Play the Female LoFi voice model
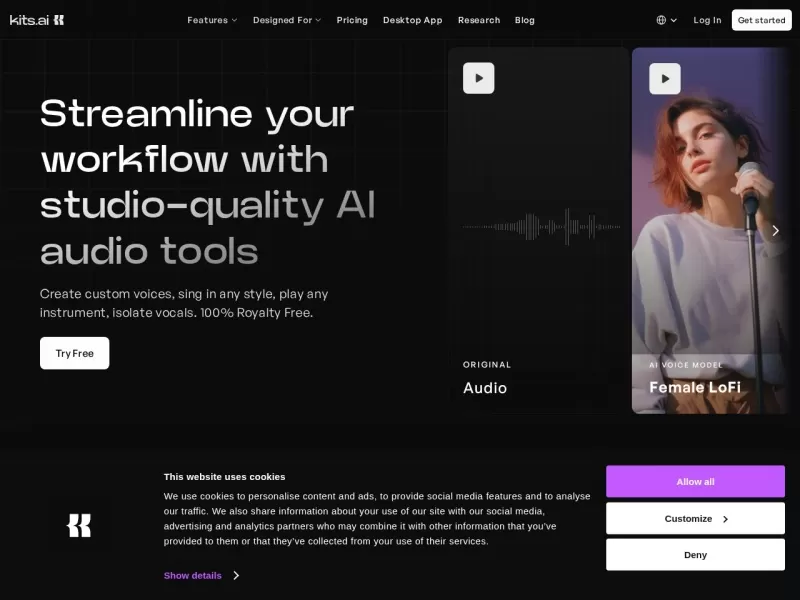Image resolution: width=800 pixels, height=600 pixels. (665, 78)
